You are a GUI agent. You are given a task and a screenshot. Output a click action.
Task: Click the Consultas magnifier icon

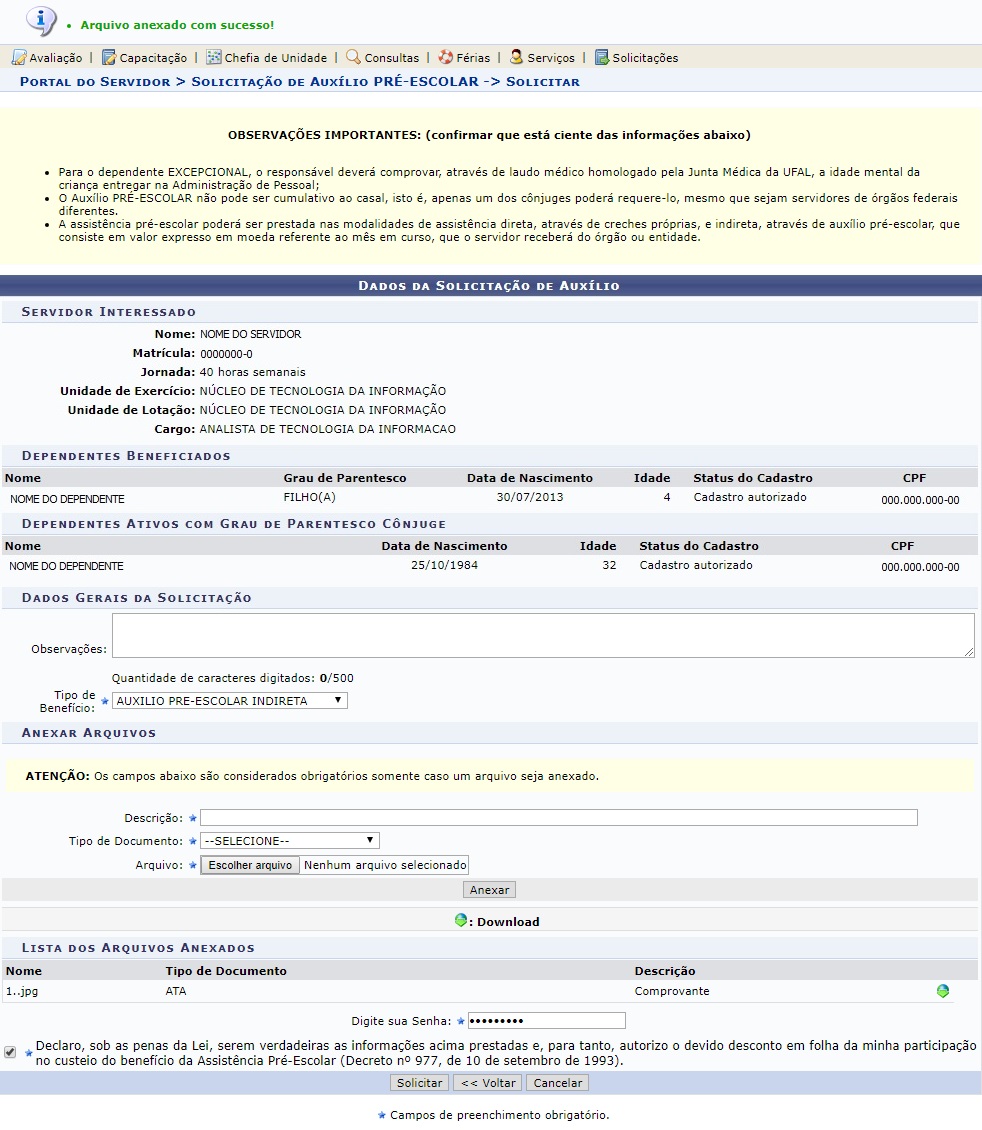pyautogui.click(x=353, y=58)
